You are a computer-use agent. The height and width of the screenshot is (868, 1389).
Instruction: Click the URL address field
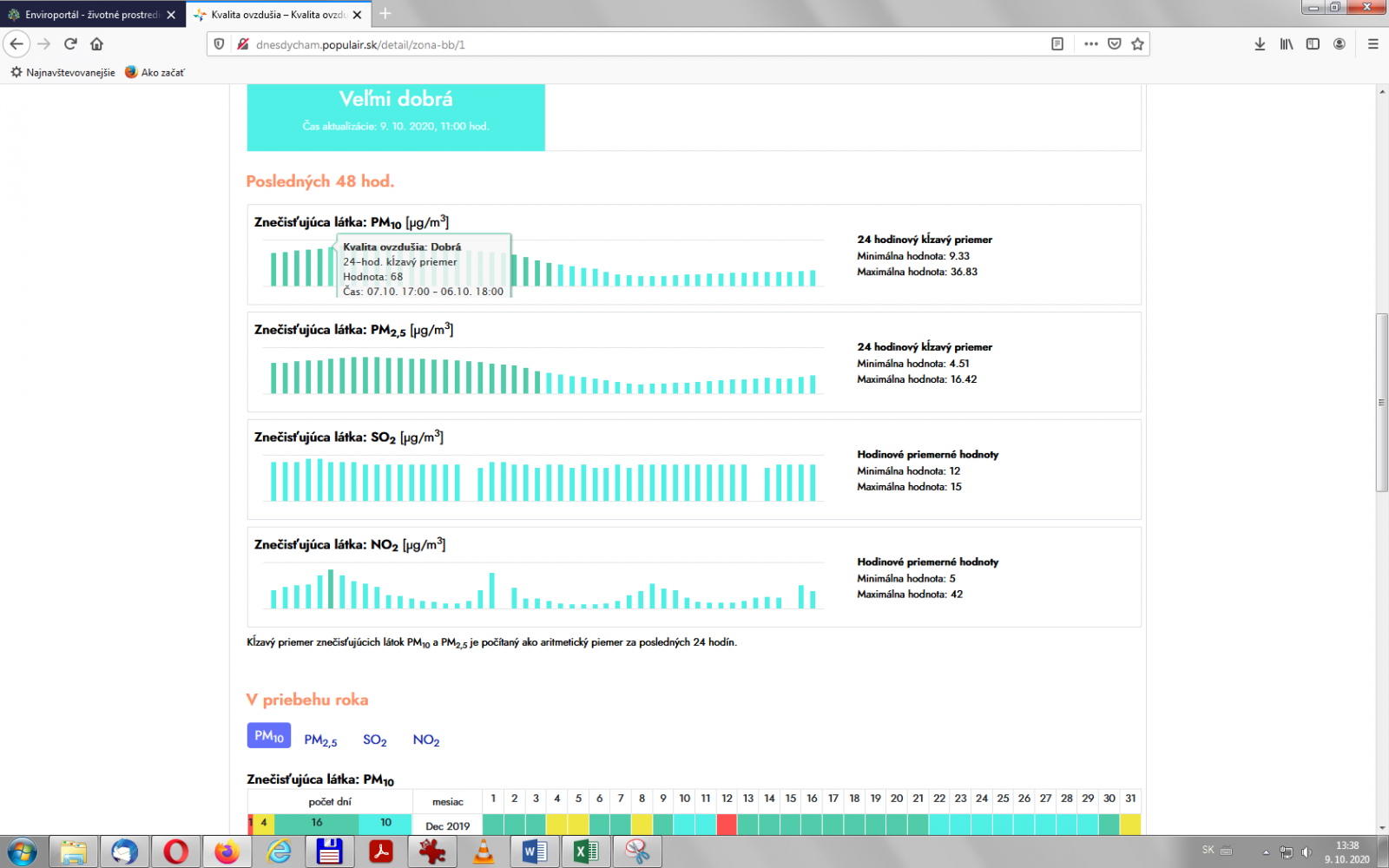608,44
